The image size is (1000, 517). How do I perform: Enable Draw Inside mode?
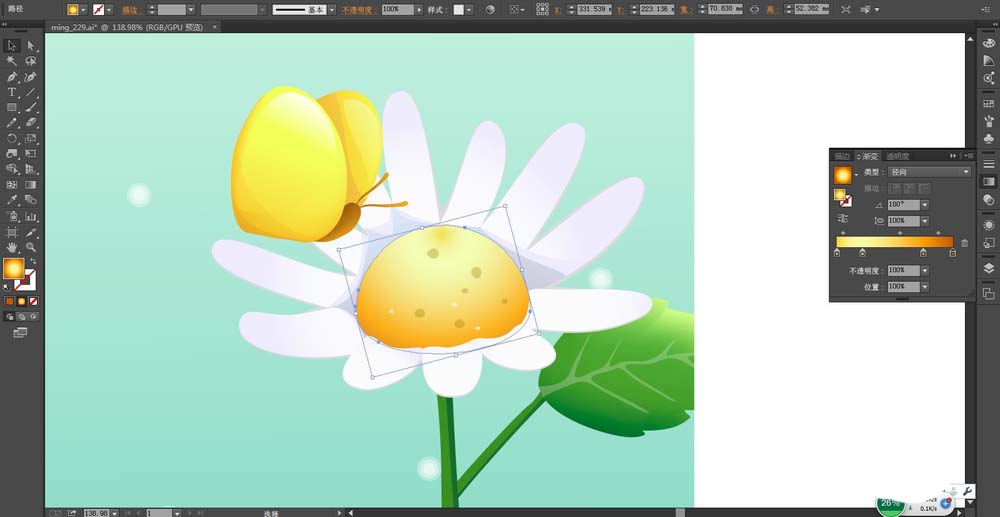(33, 316)
